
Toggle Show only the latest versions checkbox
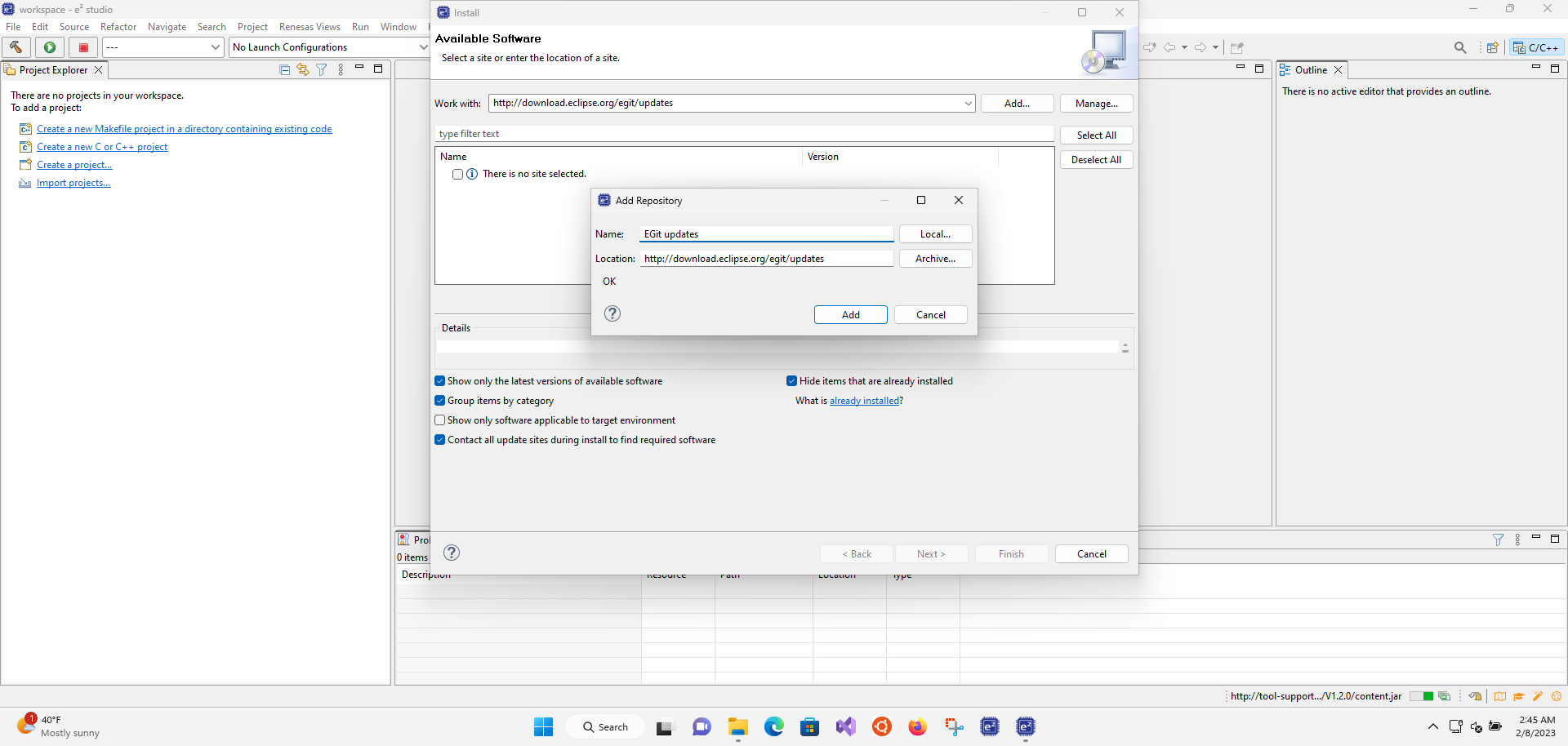[440, 381]
